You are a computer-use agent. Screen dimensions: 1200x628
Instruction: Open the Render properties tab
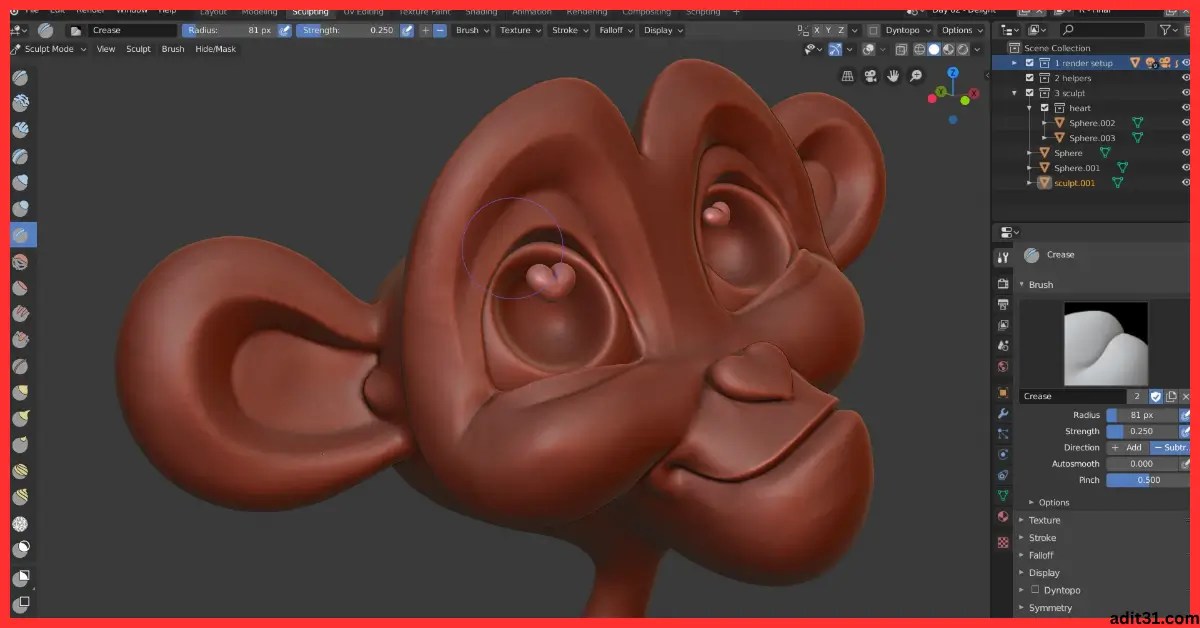coord(1003,283)
